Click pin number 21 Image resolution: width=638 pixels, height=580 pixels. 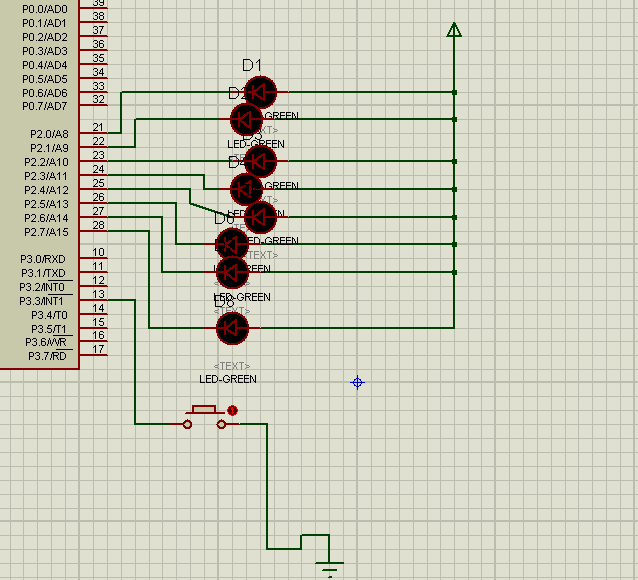click(x=98, y=127)
